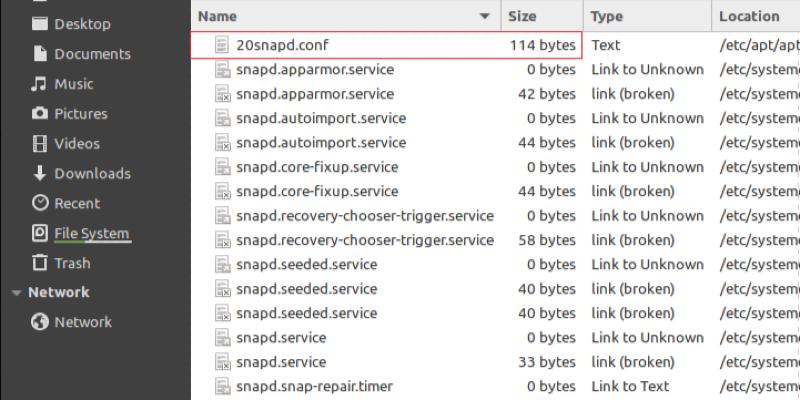Click the Desktop folder icon in sidebar
This screenshot has width=800, height=400.
pos(40,23)
